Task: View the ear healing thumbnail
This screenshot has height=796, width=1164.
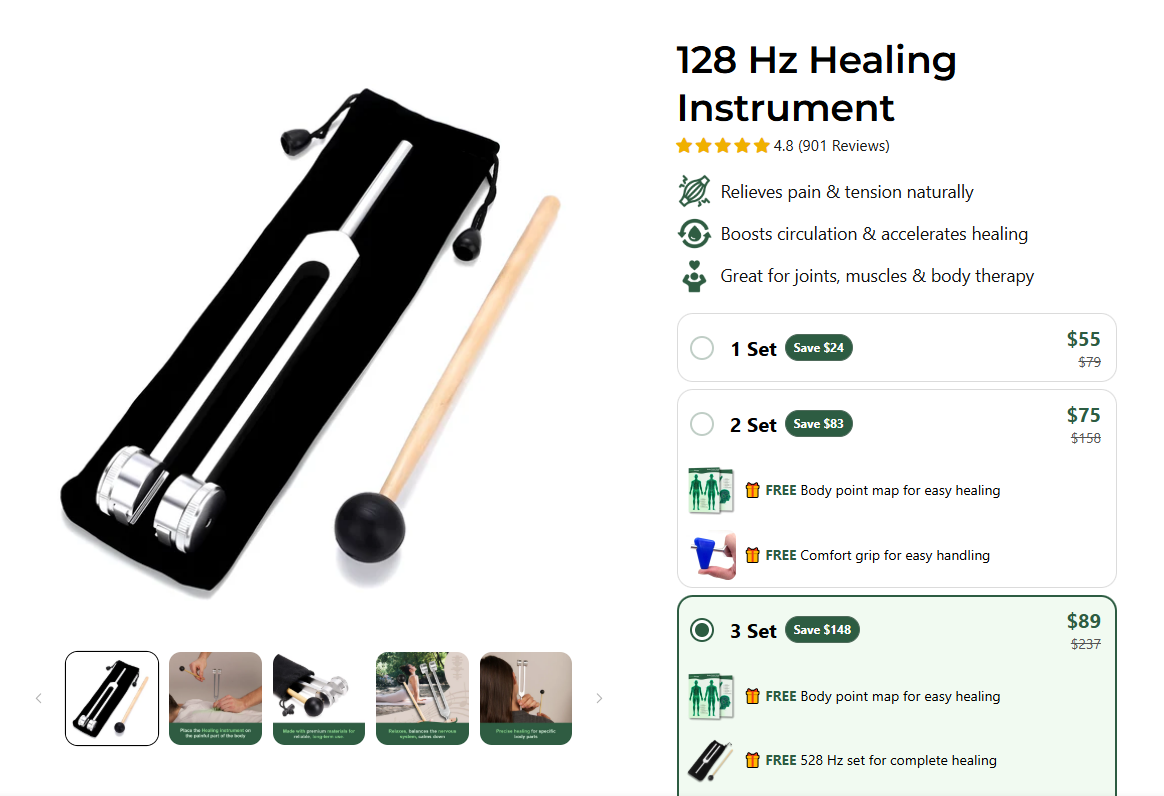Action: coord(526,698)
